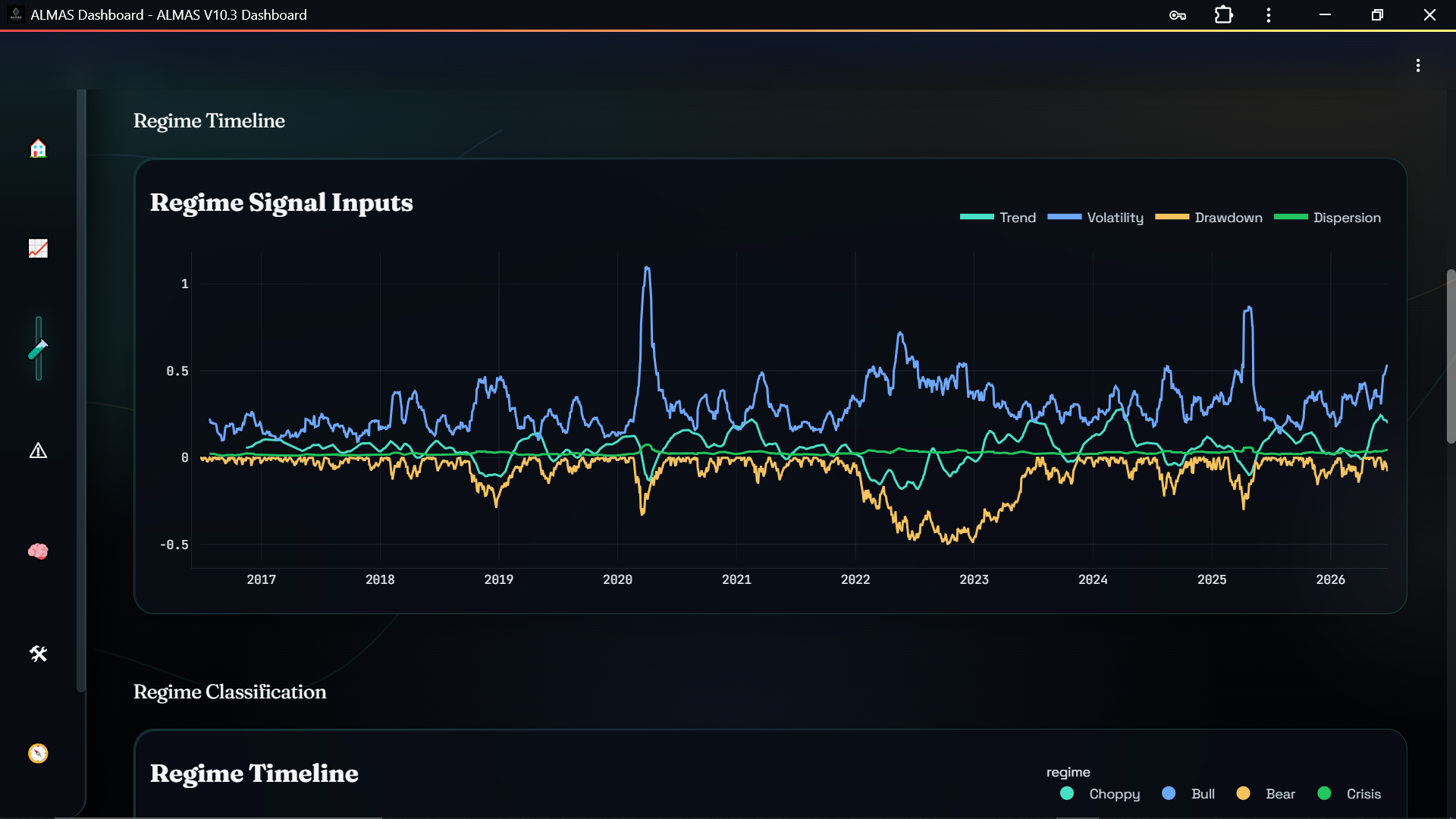Toggle Volatility series in legend

pos(1096,218)
